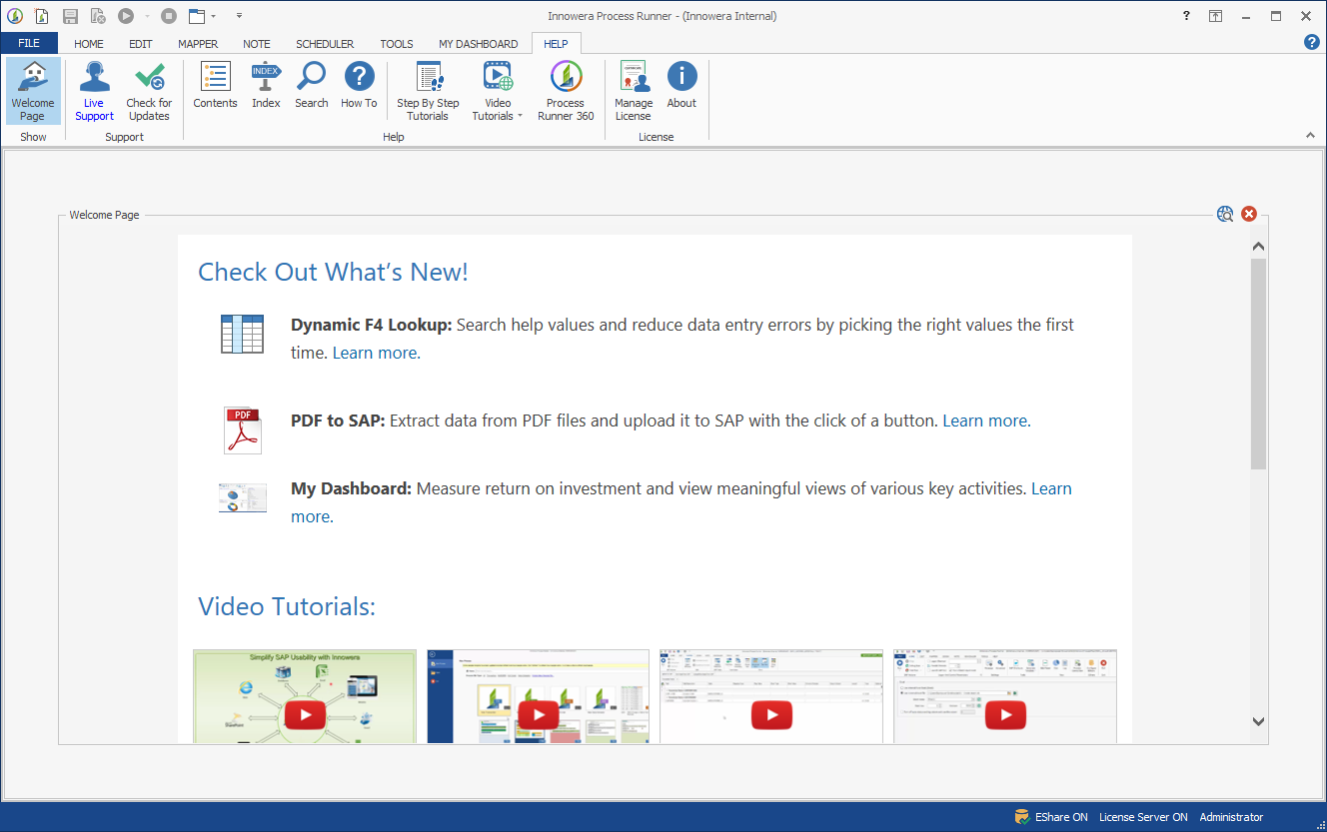Show the About information
This screenshot has height=832, width=1327.
click(x=681, y=87)
